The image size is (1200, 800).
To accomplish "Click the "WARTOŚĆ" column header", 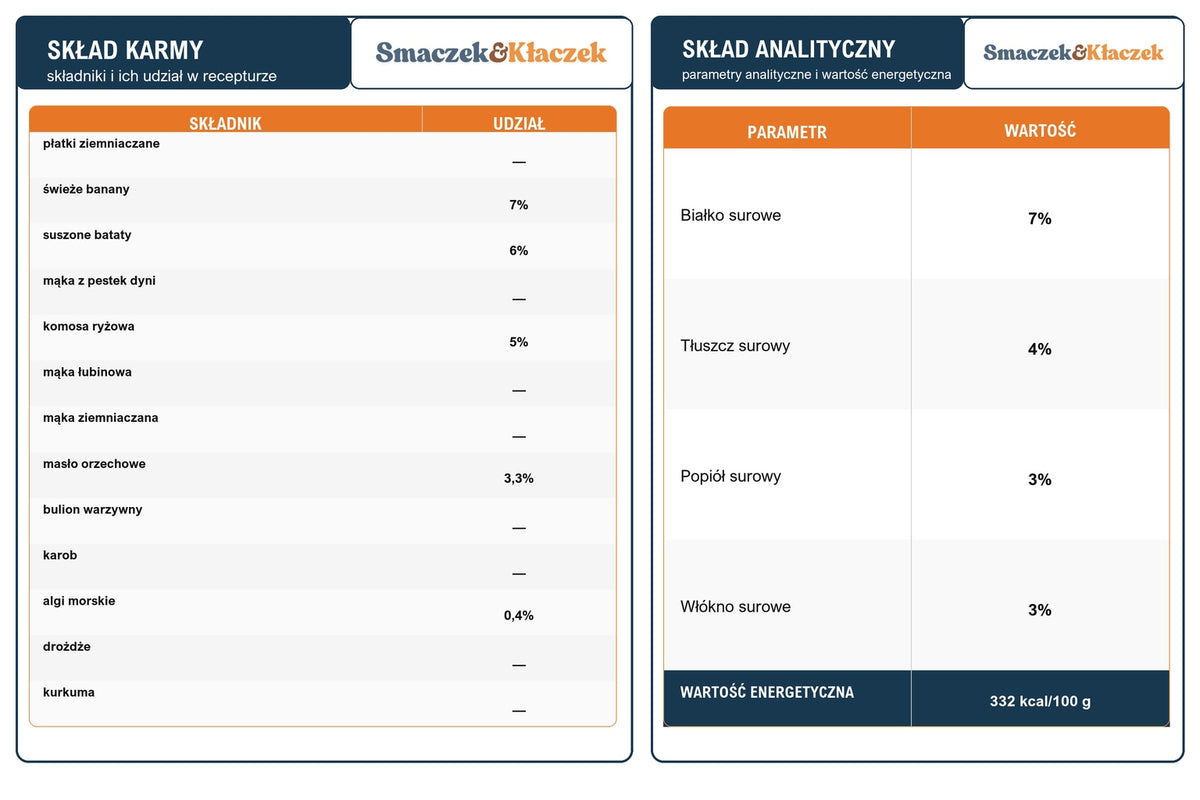I will [1040, 131].
